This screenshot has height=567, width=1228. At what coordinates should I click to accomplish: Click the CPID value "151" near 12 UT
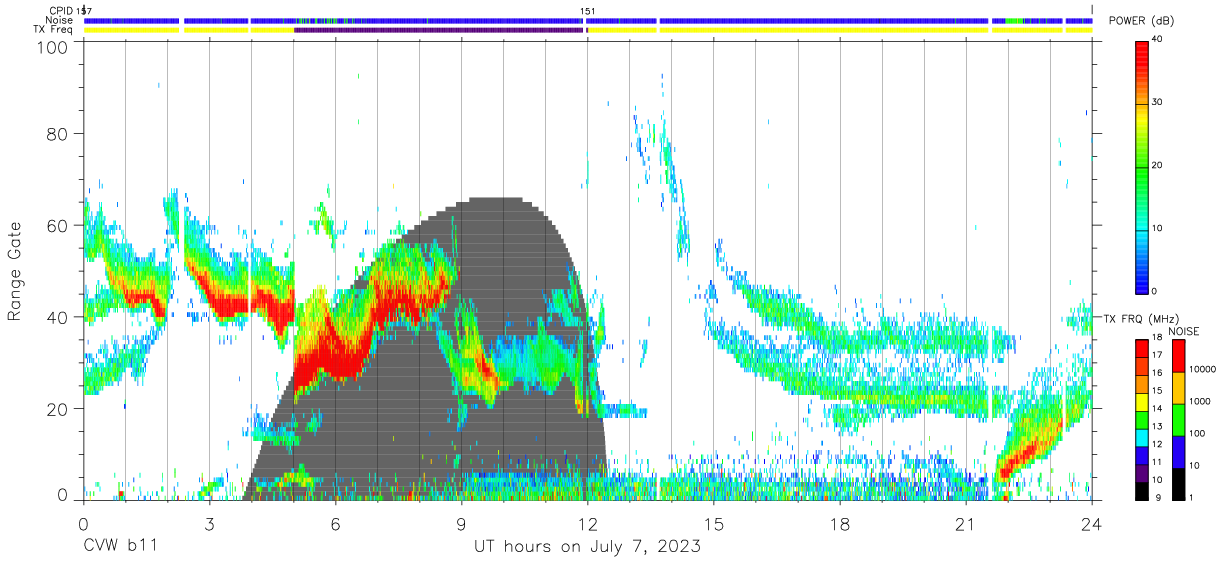click(588, 12)
